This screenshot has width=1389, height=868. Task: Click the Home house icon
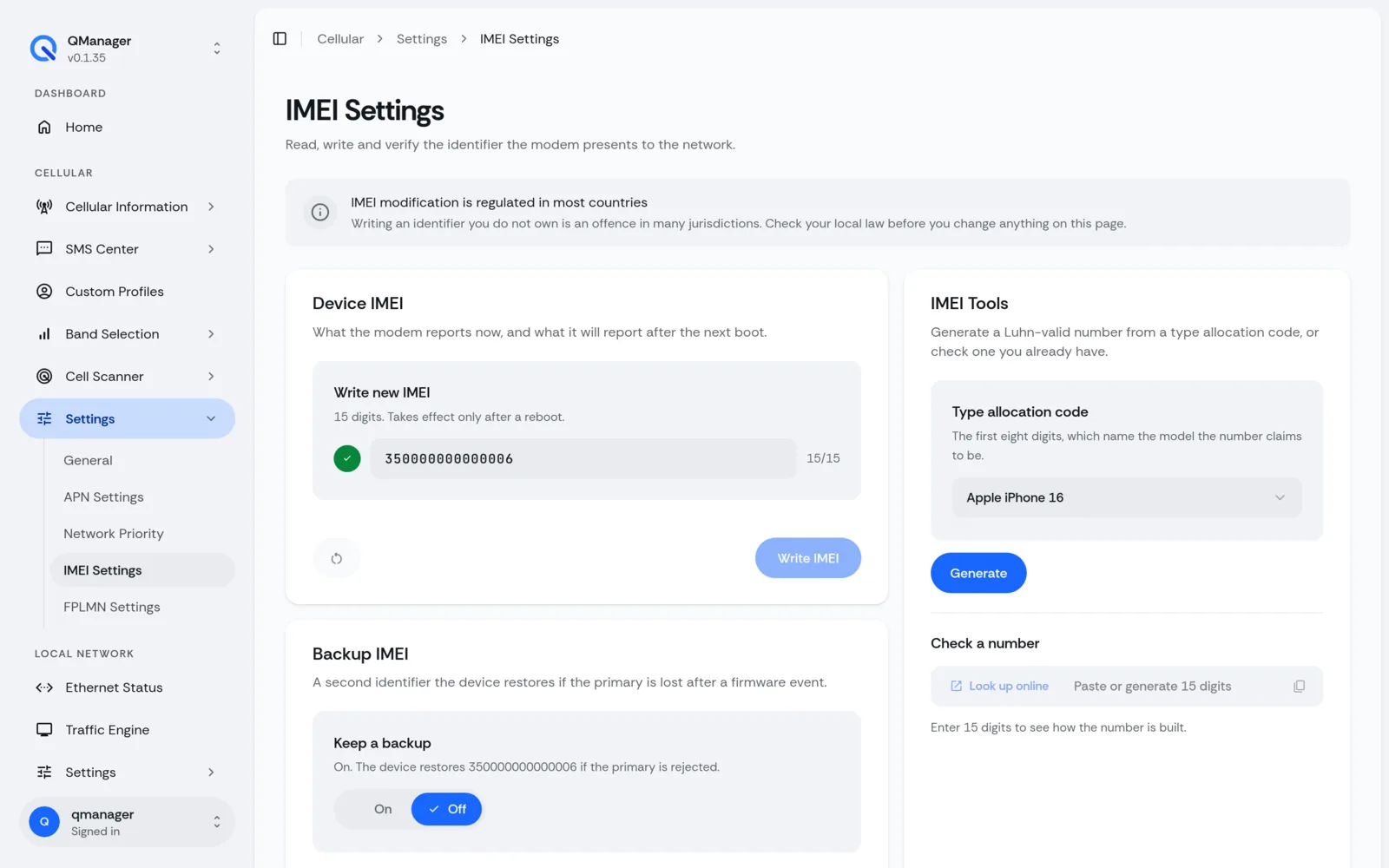(x=44, y=128)
